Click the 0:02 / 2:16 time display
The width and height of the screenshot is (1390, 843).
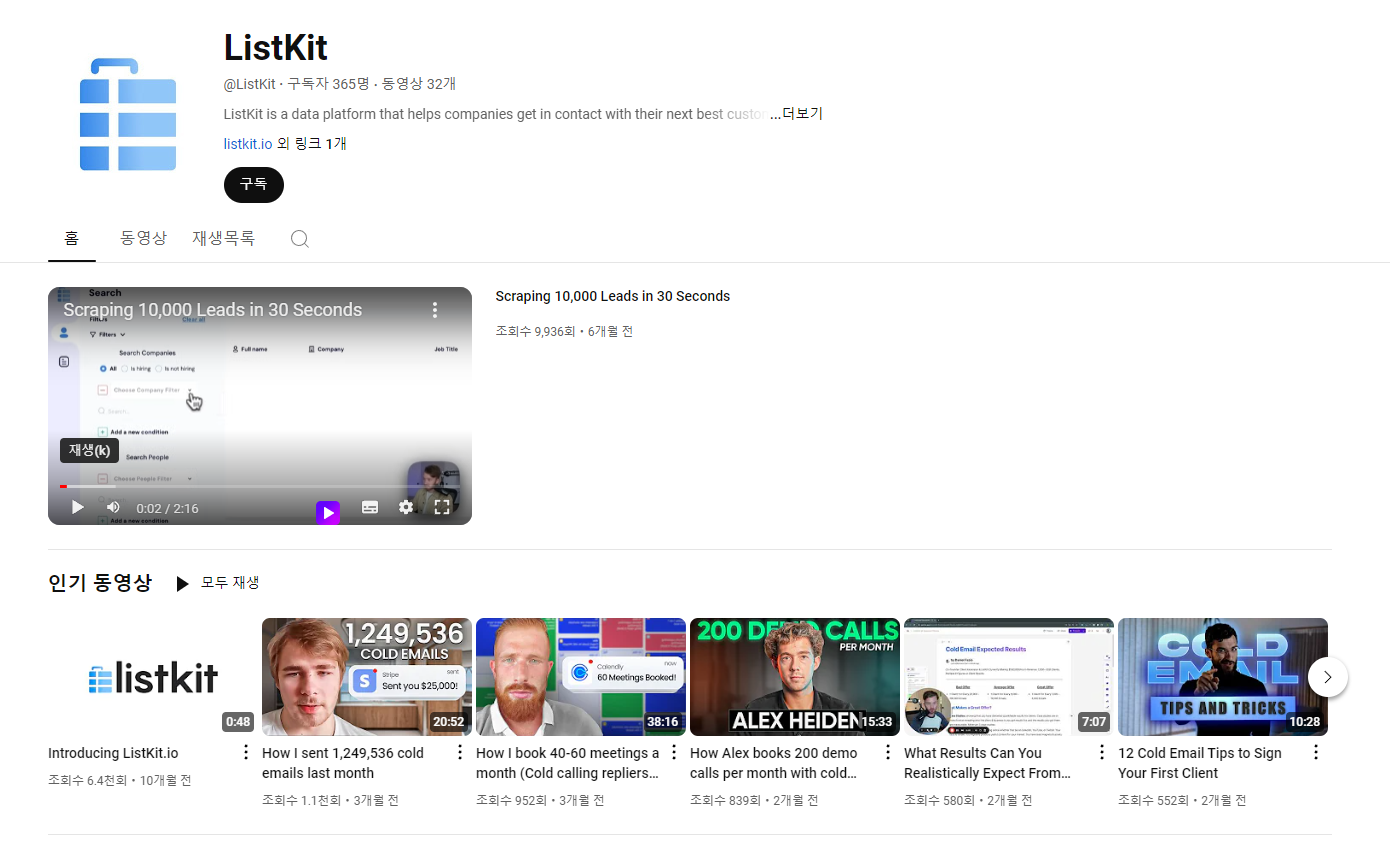[167, 508]
